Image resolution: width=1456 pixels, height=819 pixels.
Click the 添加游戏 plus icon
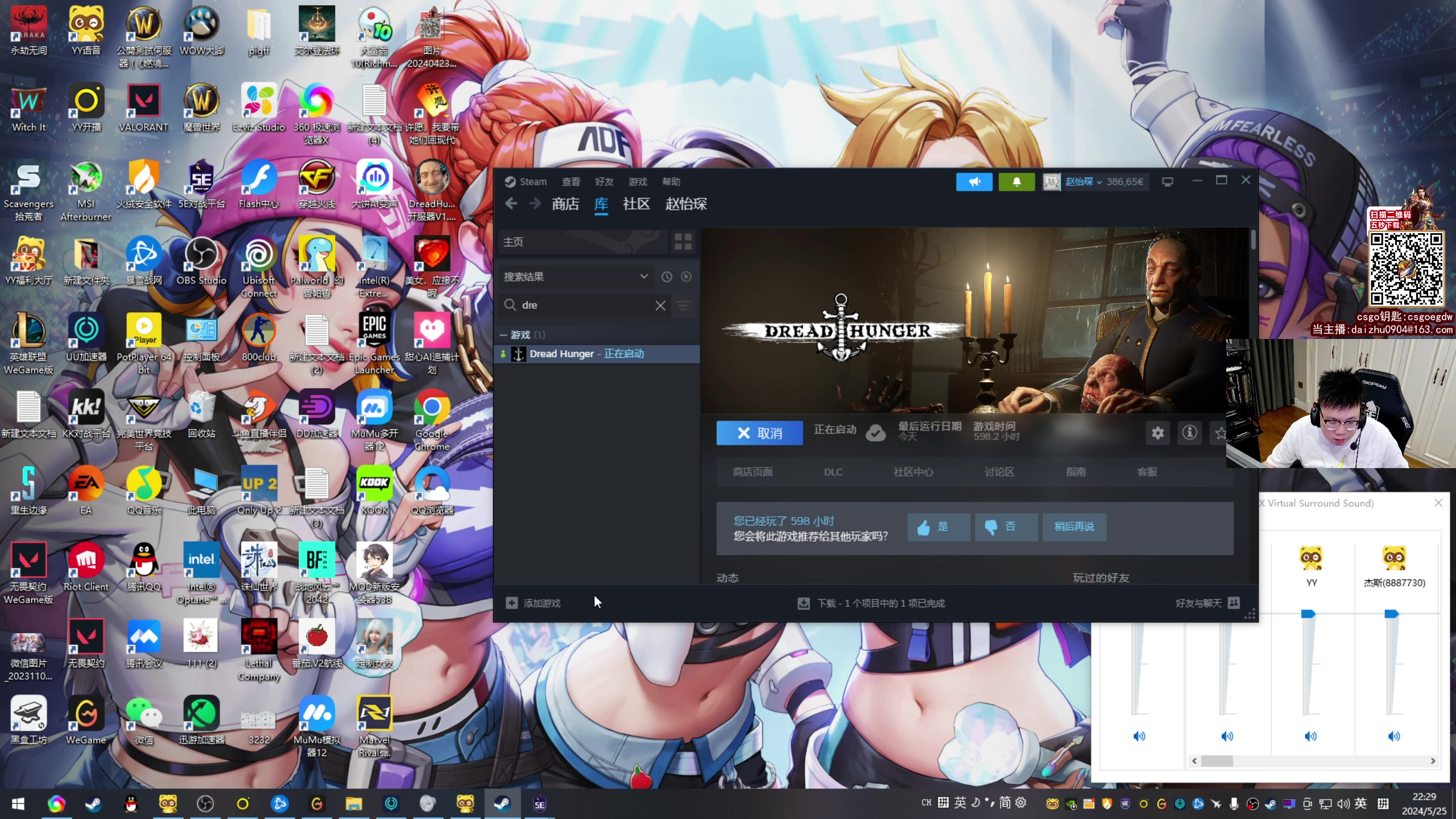(512, 603)
